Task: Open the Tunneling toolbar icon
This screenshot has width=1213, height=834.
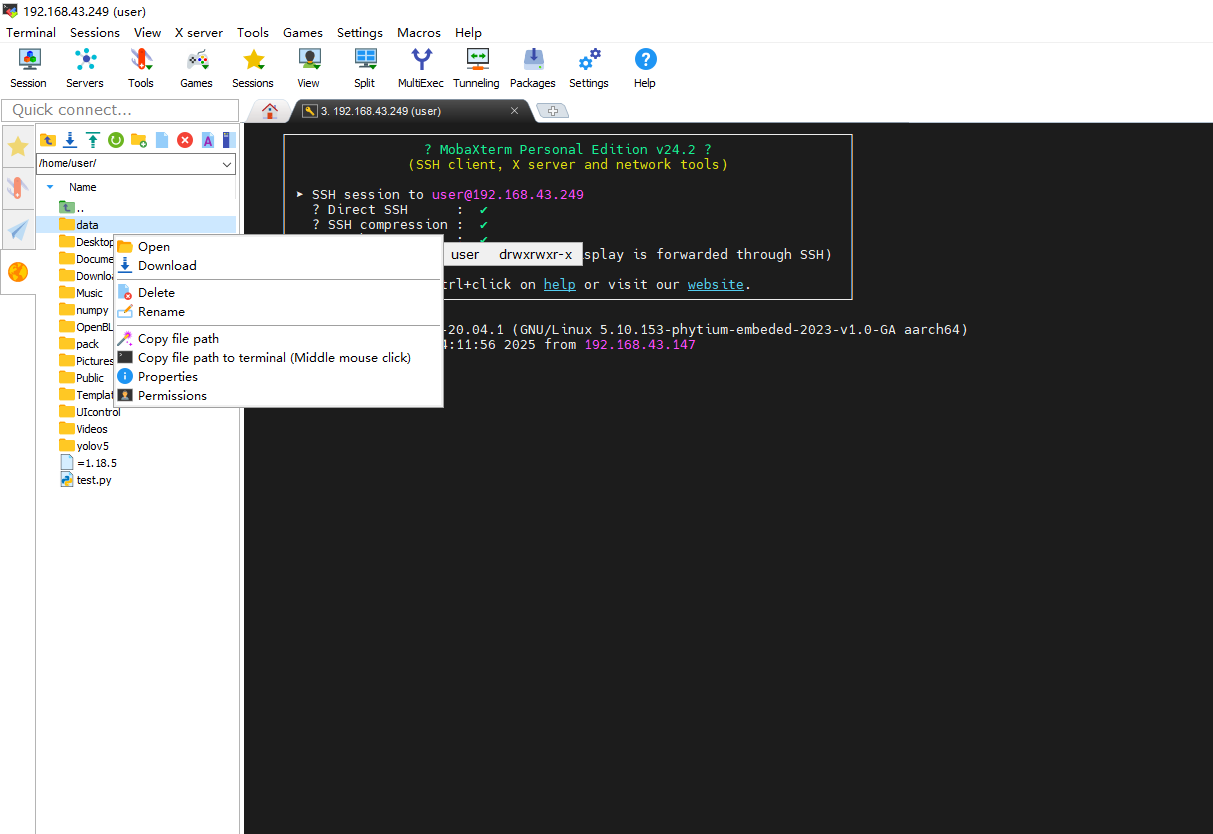Action: [x=477, y=68]
